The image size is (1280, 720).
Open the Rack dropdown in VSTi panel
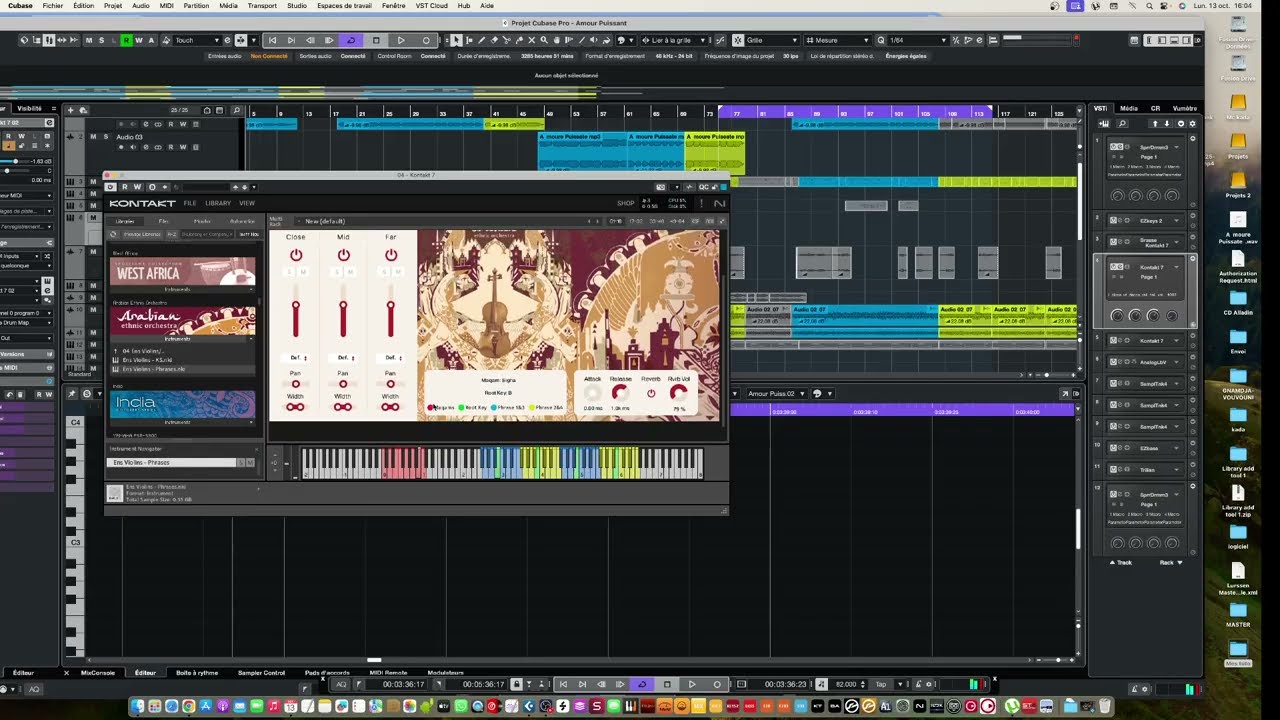1171,562
